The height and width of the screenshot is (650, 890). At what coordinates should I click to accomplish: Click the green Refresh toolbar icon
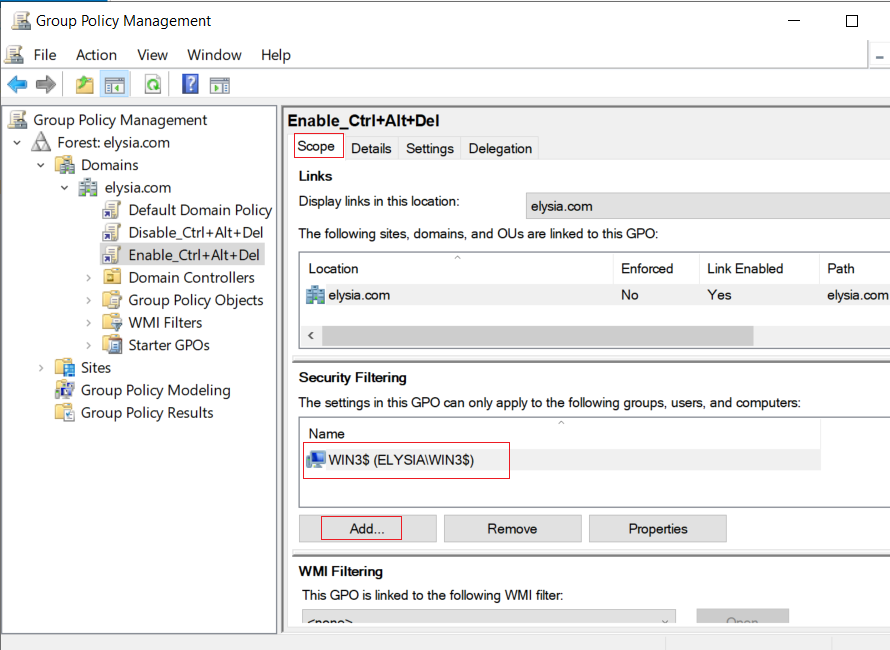point(153,85)
